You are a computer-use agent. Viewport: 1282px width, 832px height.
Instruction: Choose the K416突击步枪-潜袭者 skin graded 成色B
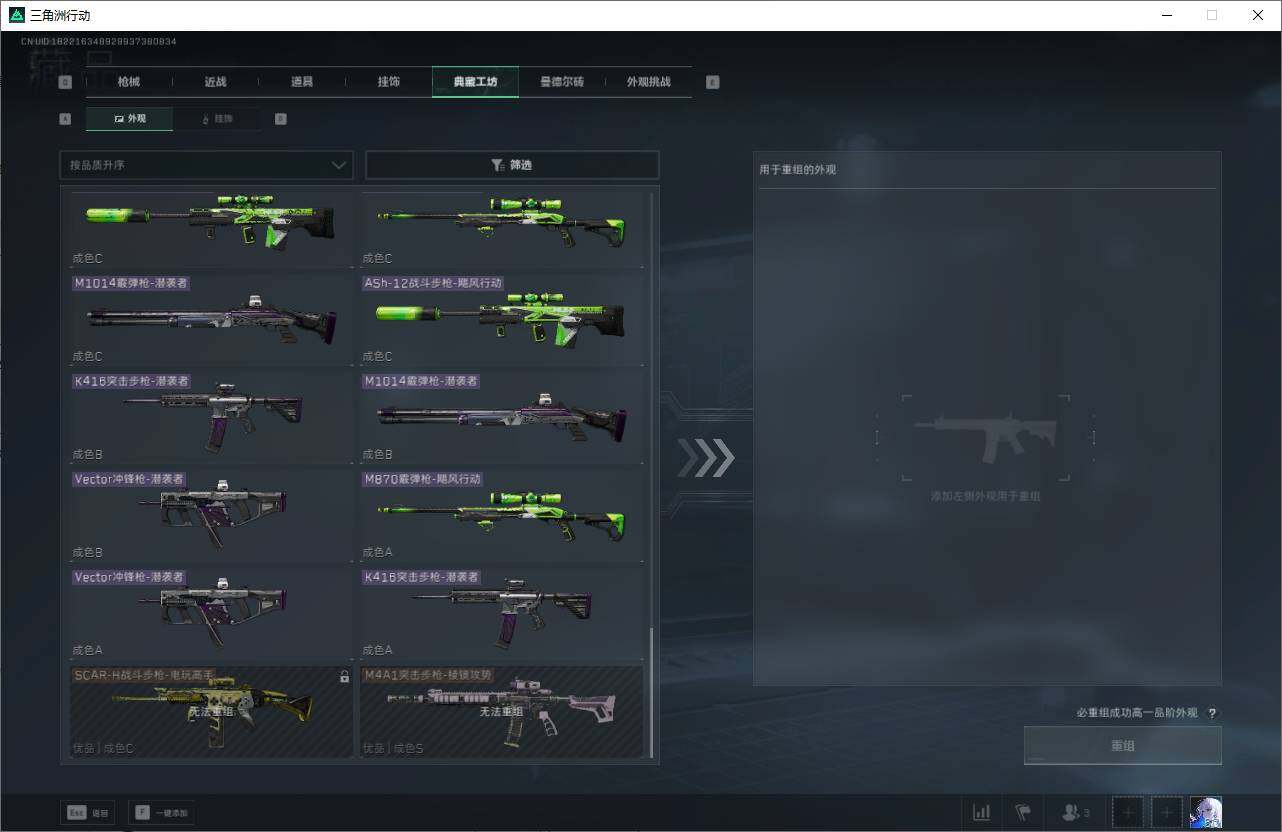pyautogui.click(x=211, y=417)
